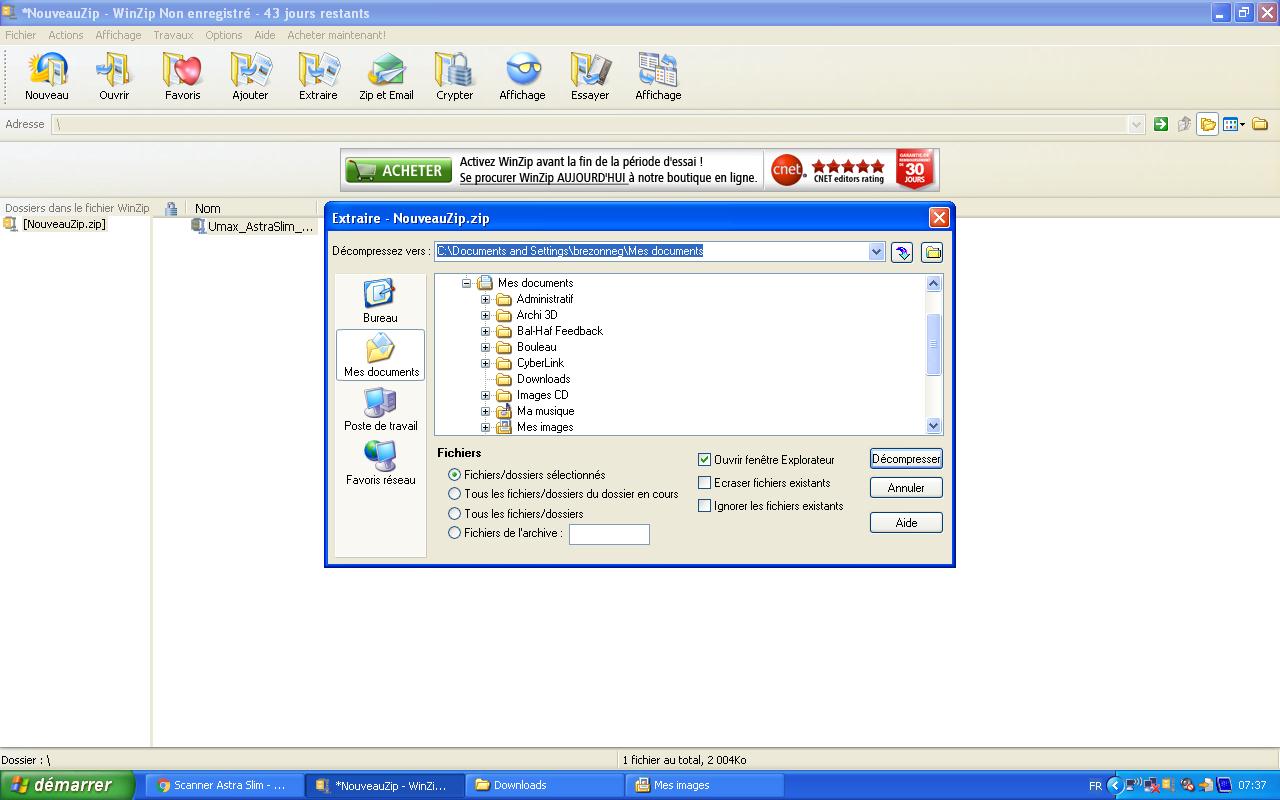1280x800 pixels.
Task: Expand the Bal-Haf Feedback folder node
Action: tap(486, 331)
